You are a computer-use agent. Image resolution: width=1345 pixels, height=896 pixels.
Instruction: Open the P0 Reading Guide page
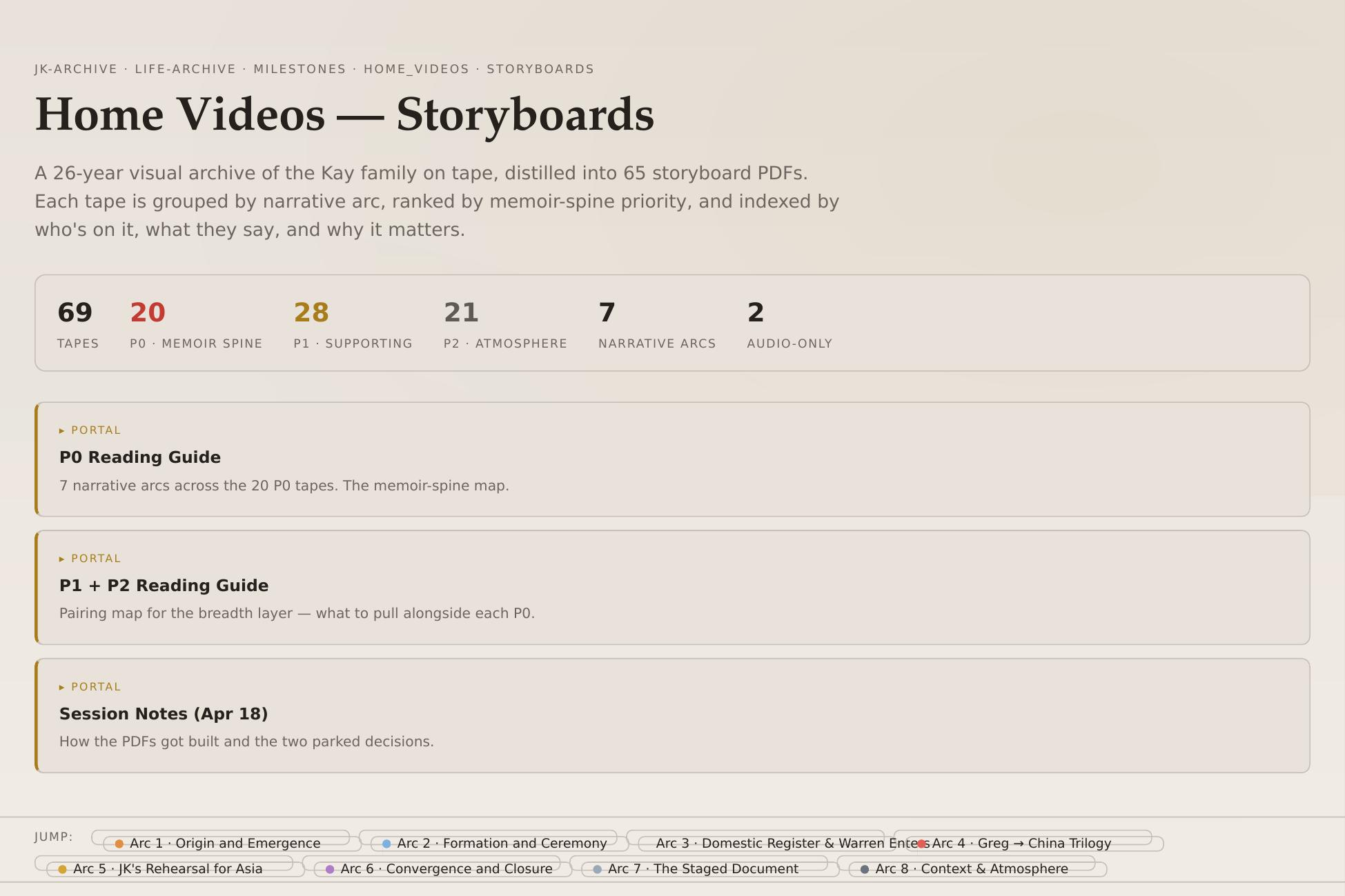pos(140,457)
